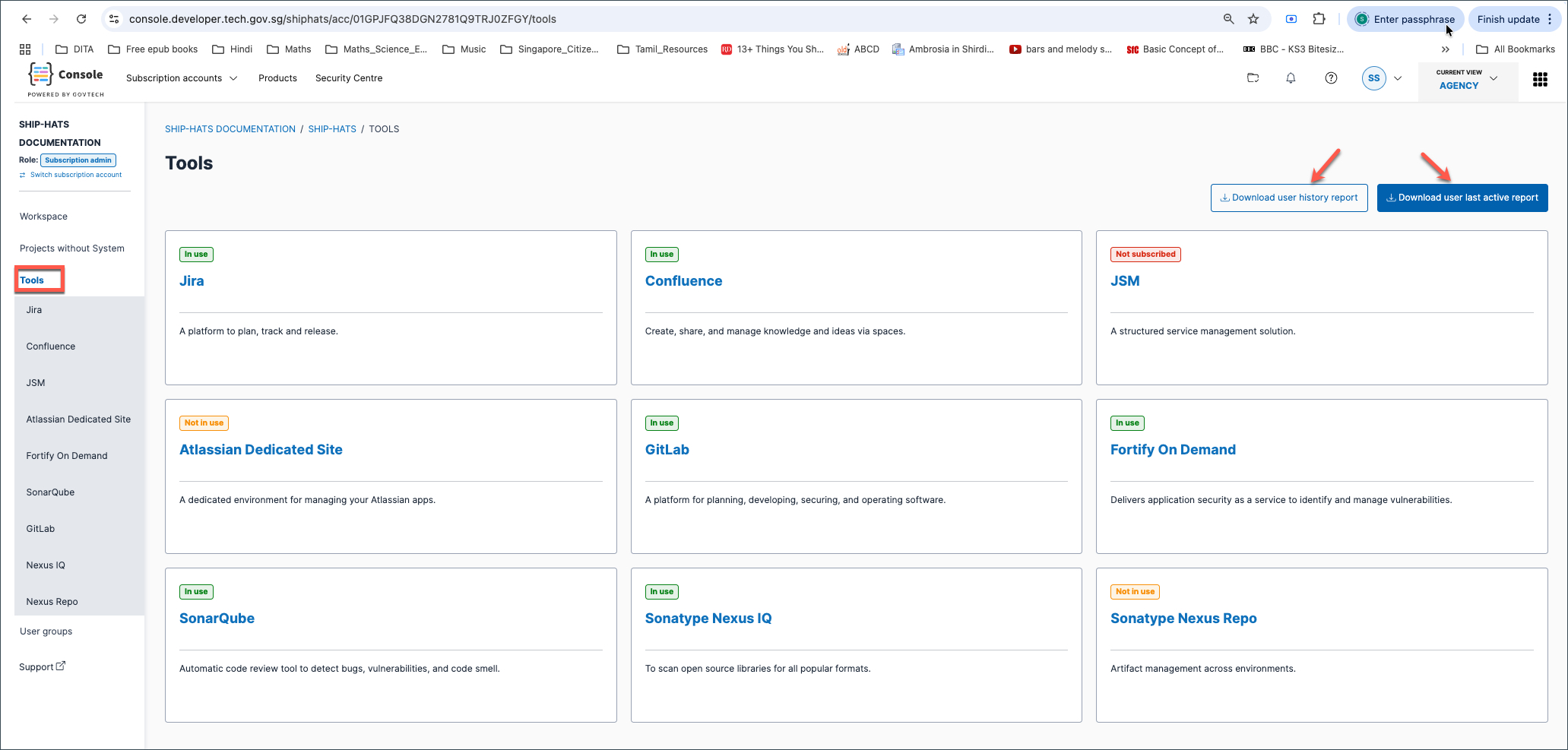Select SonarQube in the sidebar tools list

(51, 492)
